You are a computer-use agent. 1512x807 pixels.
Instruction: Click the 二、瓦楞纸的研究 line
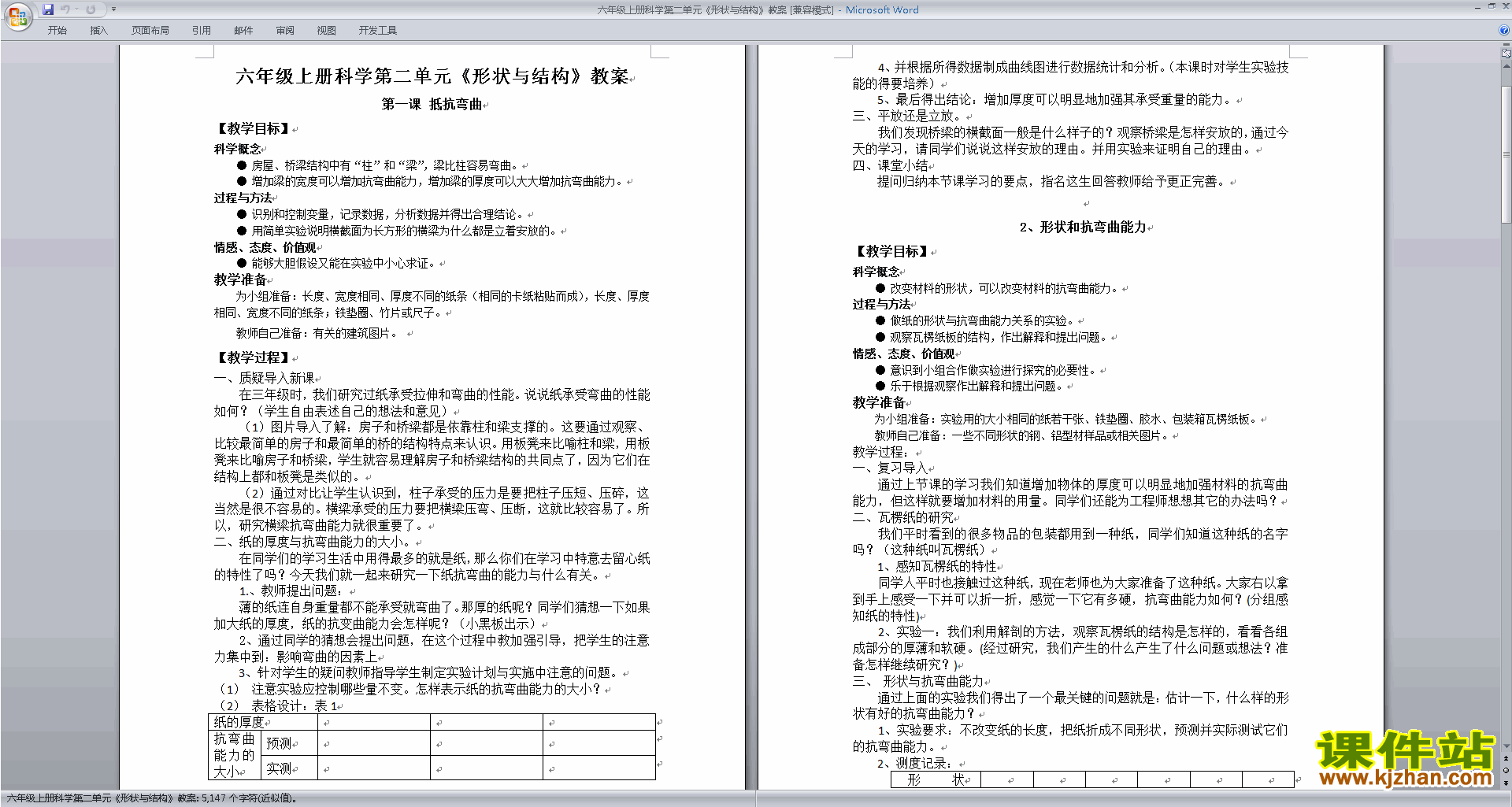(902, 517)
